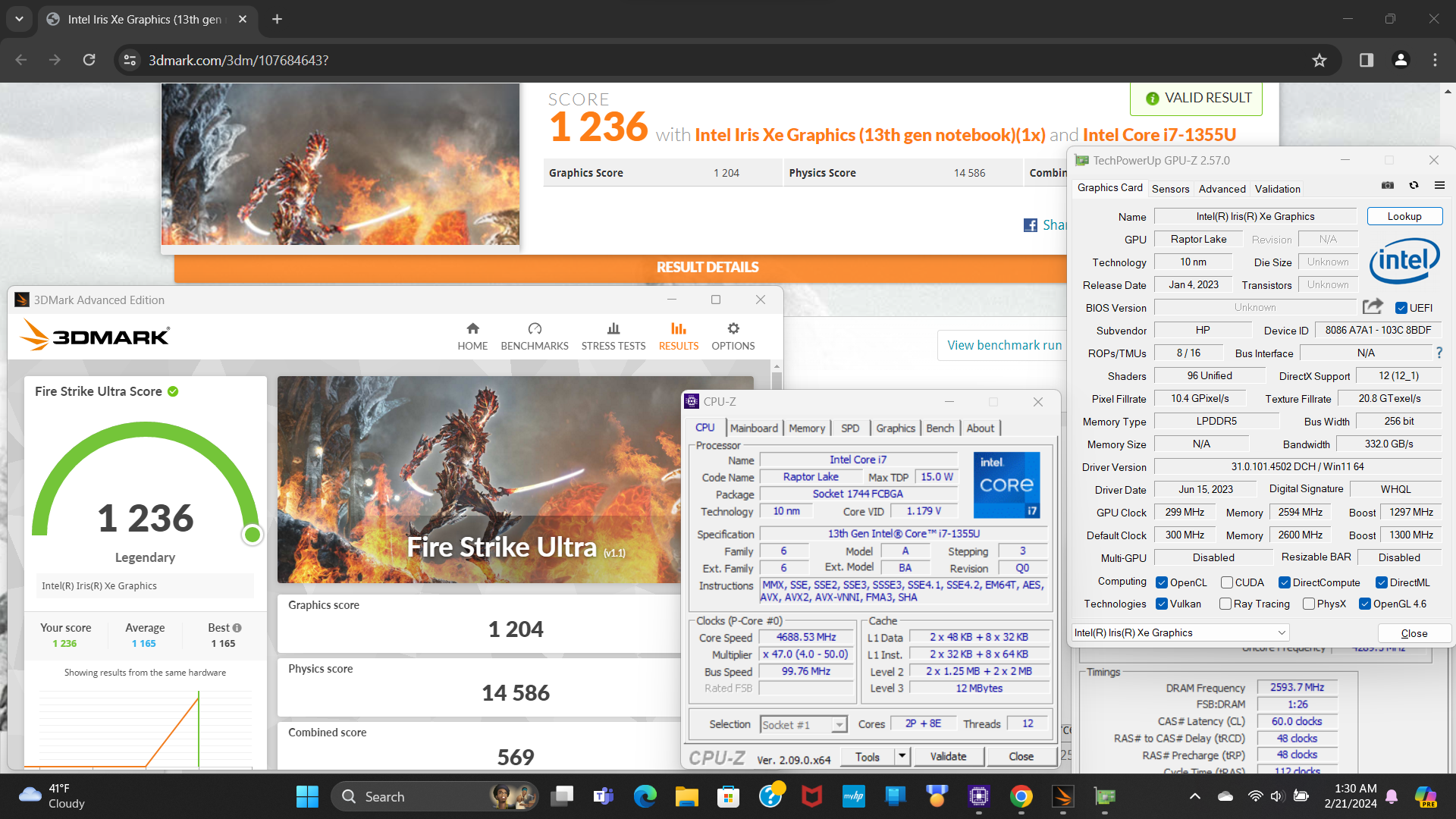Switch to CPU-Z Graphics tab

pos(896,428)
